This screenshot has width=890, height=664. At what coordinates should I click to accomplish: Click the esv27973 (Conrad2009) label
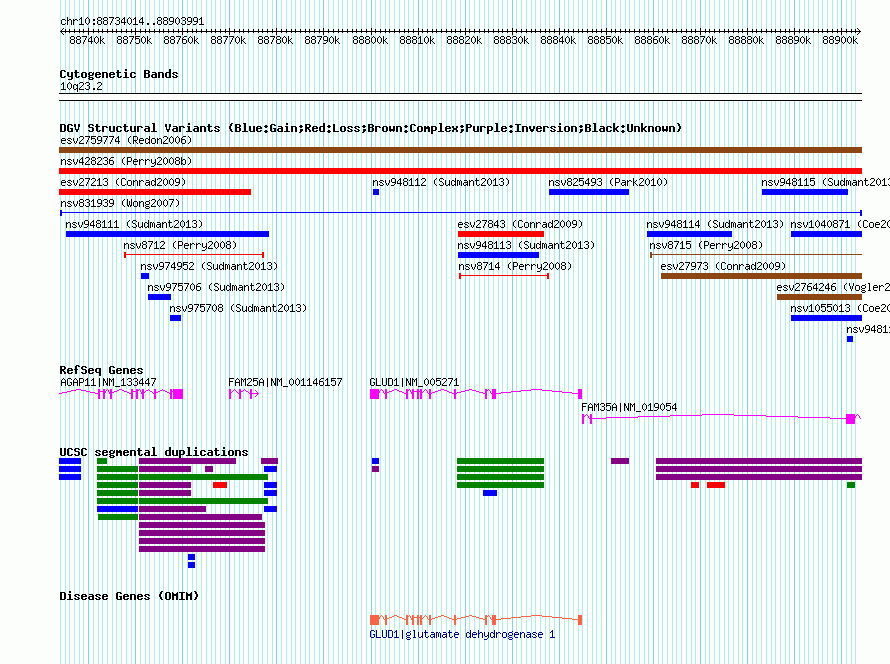[723, 266]
